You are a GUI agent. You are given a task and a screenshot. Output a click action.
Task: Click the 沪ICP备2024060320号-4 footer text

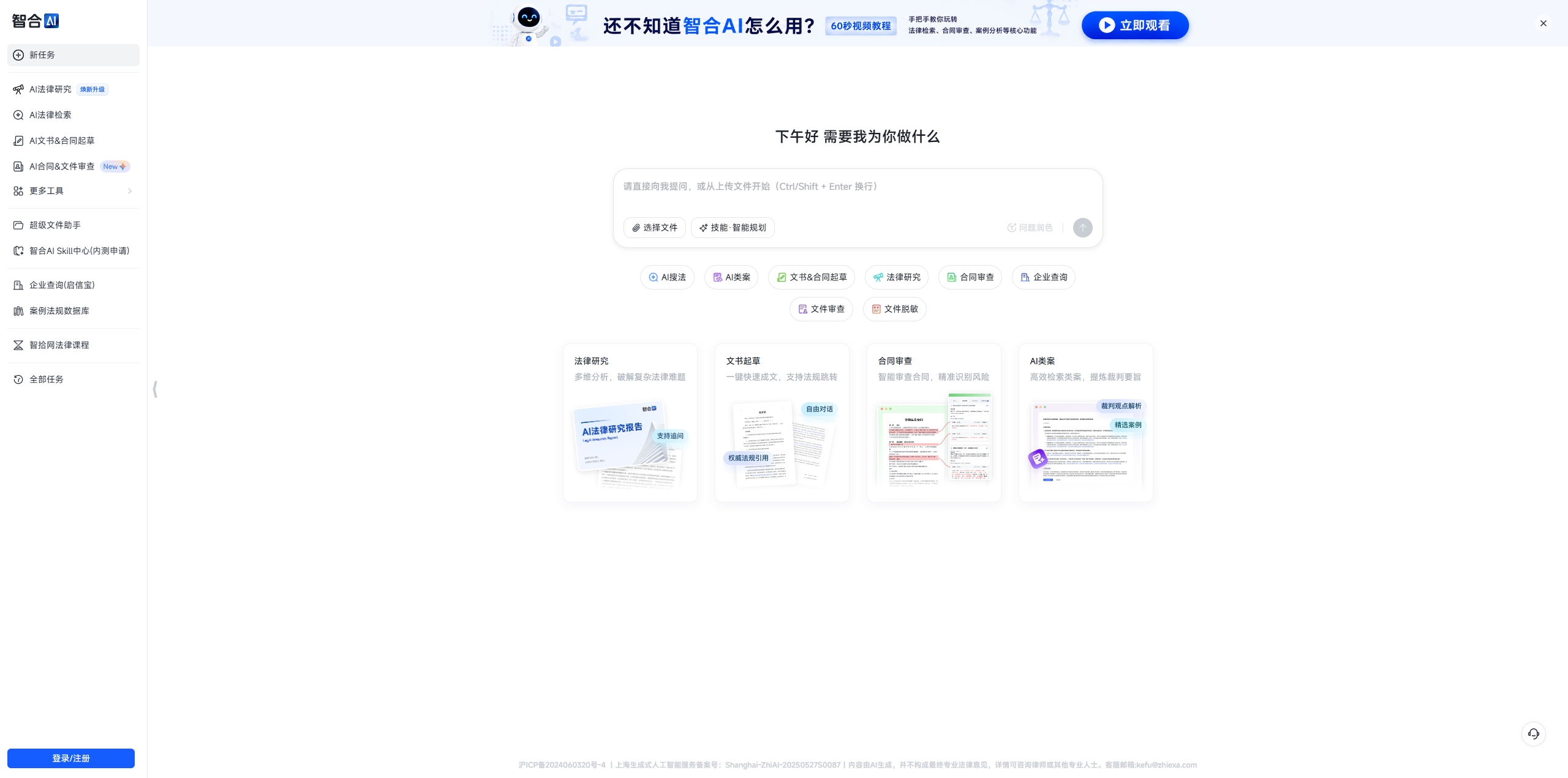click(x=562, y=765)
